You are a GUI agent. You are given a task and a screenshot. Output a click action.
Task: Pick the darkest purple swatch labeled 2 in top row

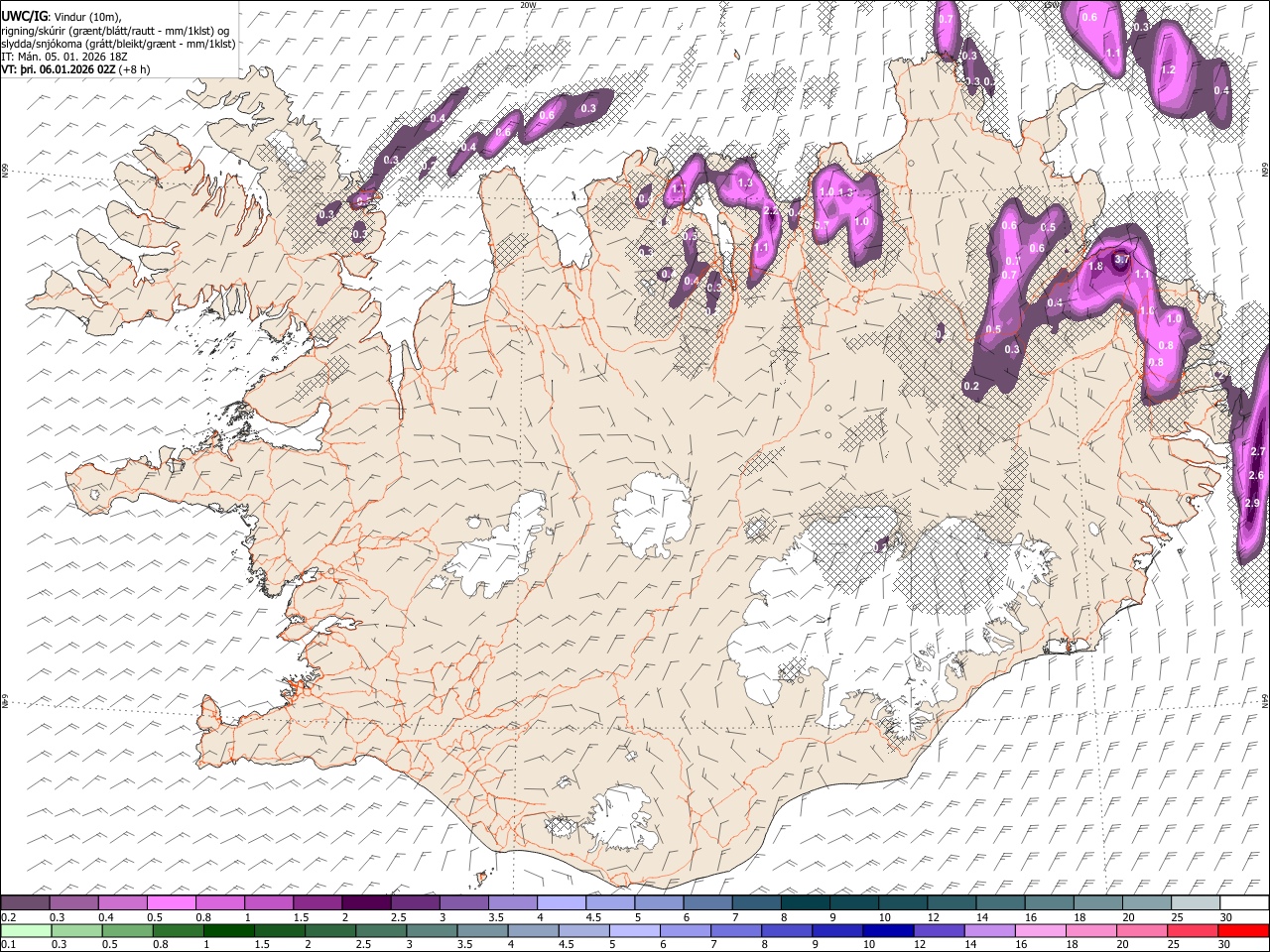(366, 902)
